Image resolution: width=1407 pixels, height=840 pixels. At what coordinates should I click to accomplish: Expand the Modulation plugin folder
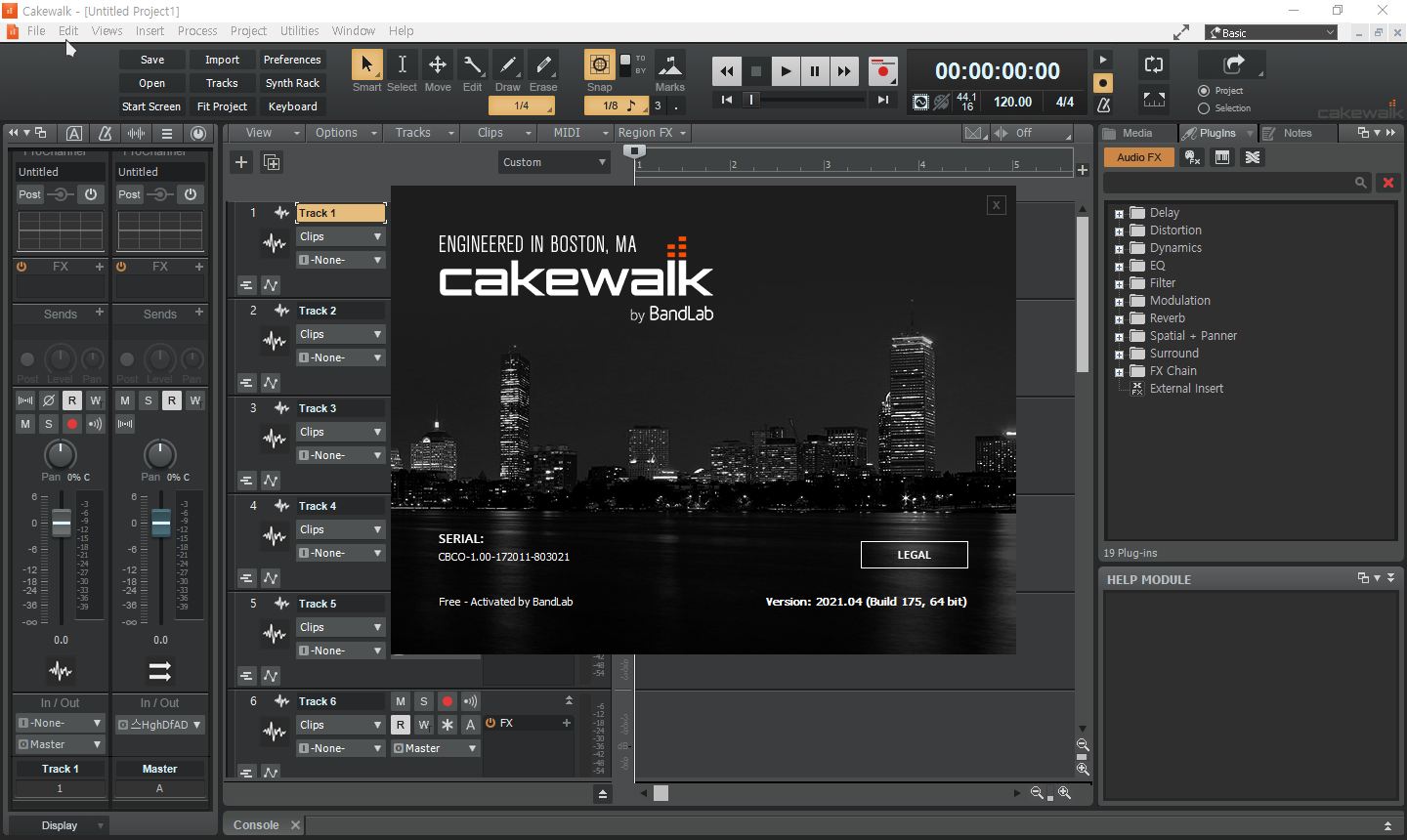pyautogui.click(x=1120, y=302)
